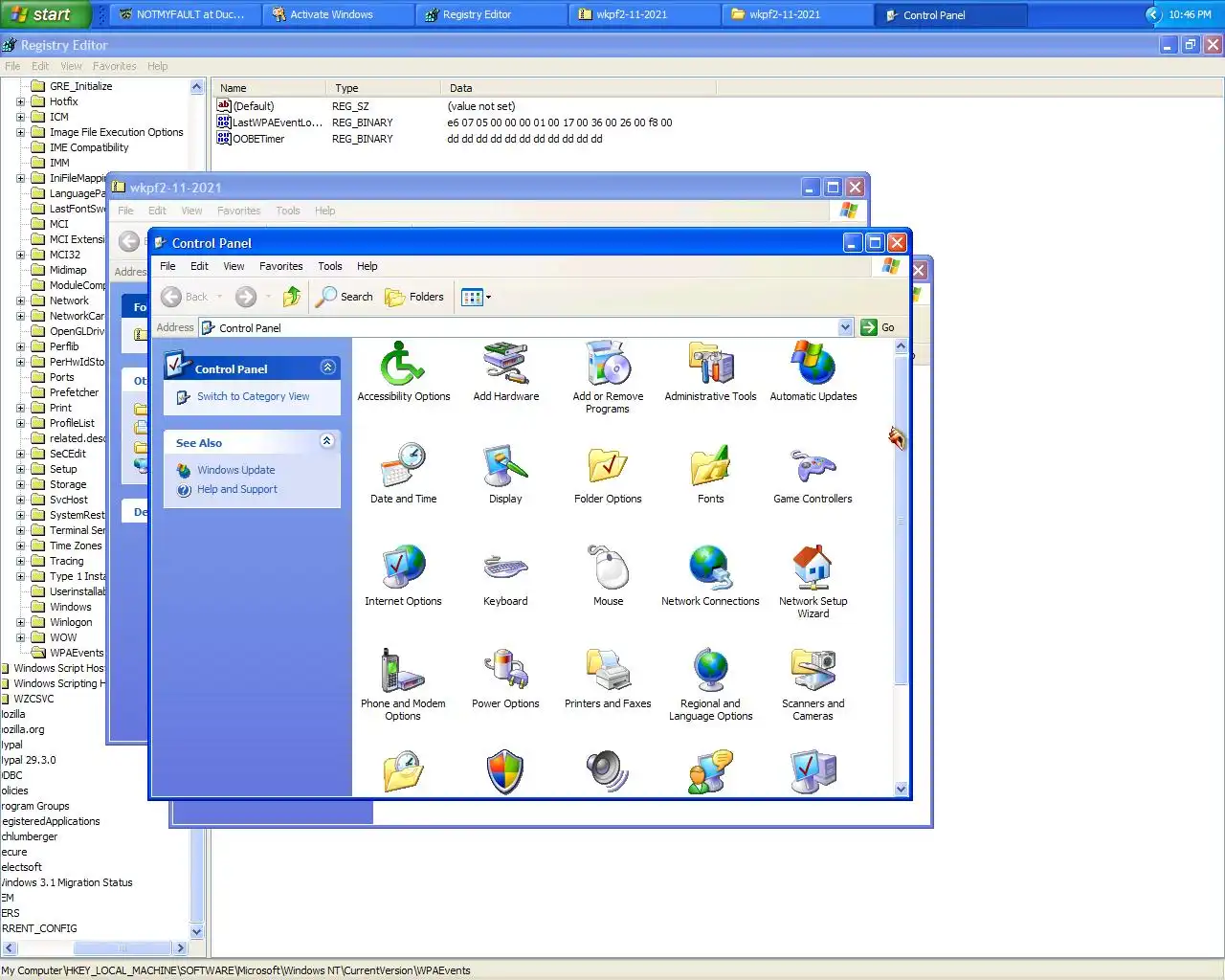Open Phone and Modem Options
The height and width of the screenshot is (980, 1225).
click(403, 683)
